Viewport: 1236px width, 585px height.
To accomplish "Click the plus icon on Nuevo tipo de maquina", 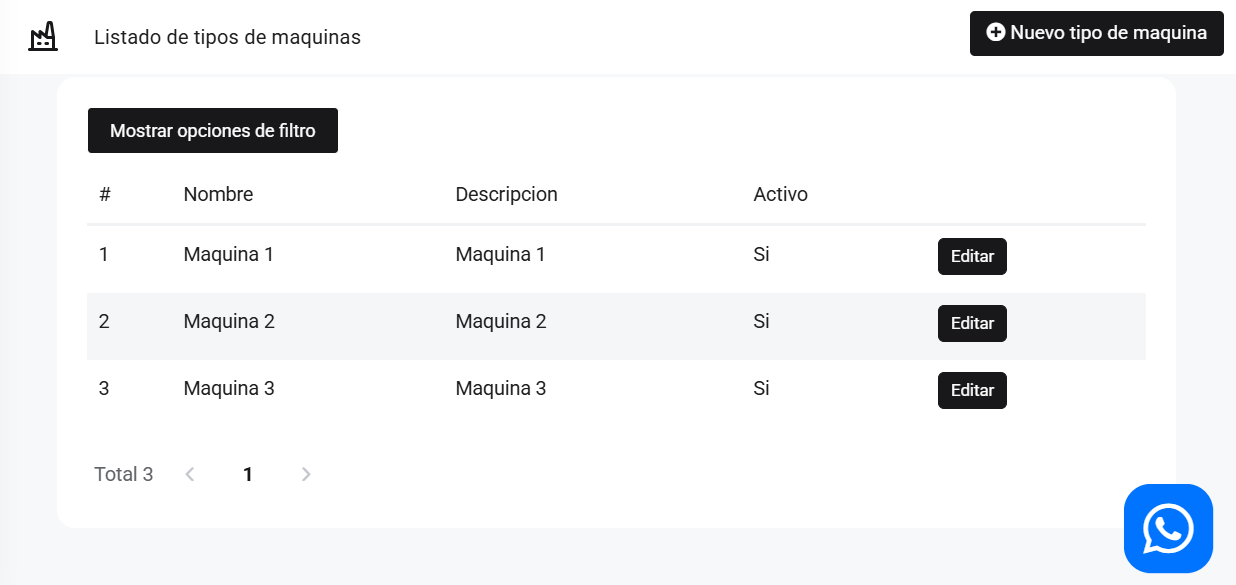I will click(996, 33).
